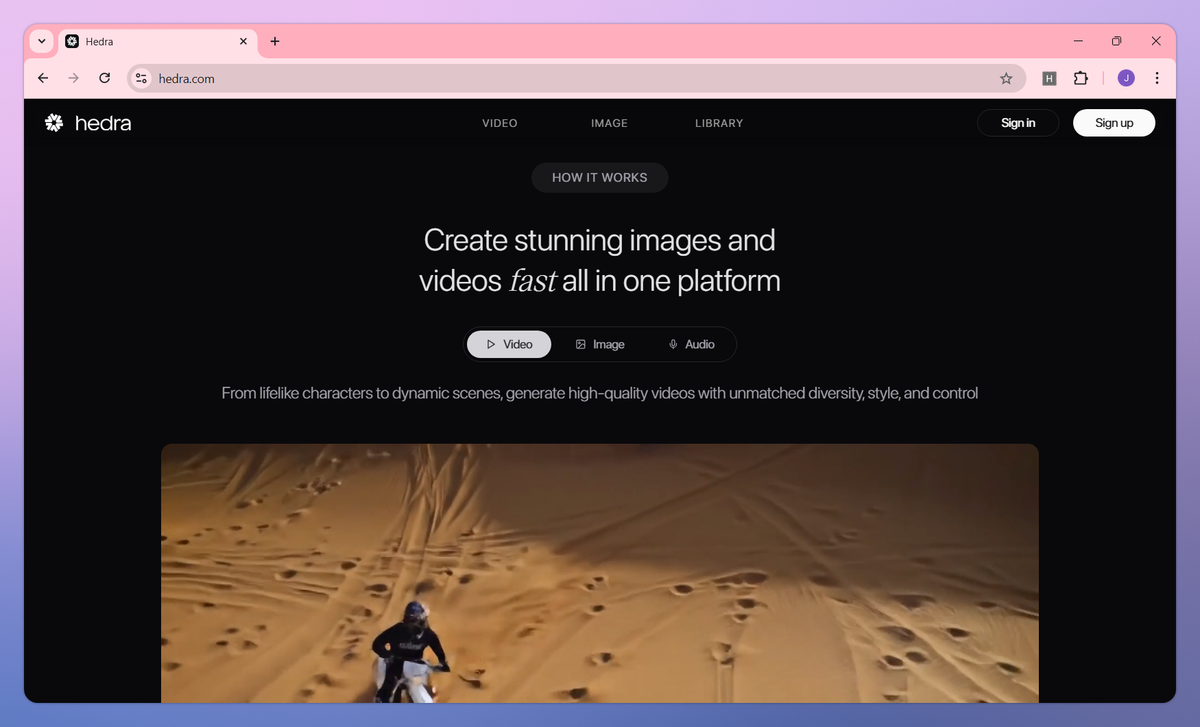1200x727 pixels.
Task: Open the LIBRARY nav menu
Action: [719, 123]
